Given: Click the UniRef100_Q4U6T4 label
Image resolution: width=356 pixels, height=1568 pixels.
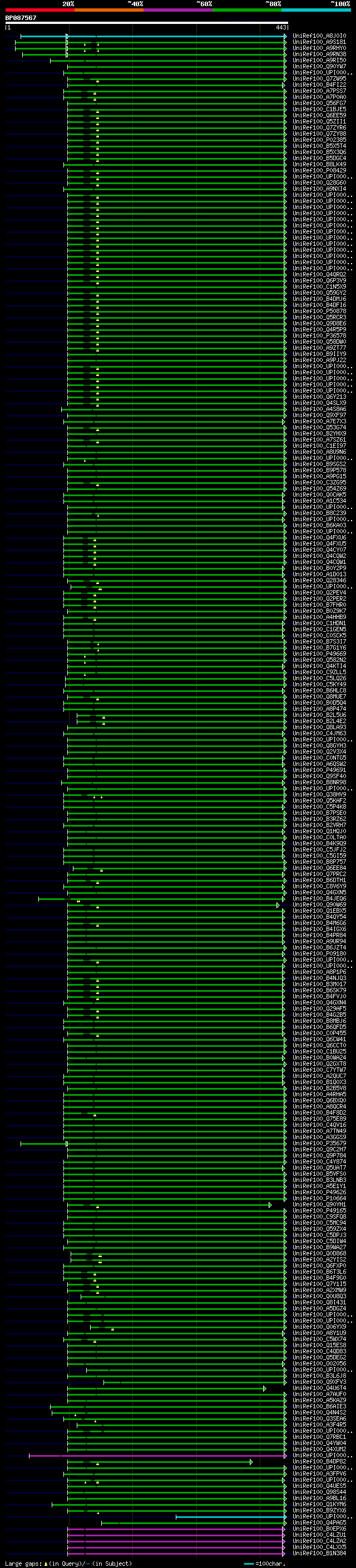Looking at the screenshot, I should click(319, 1388).
